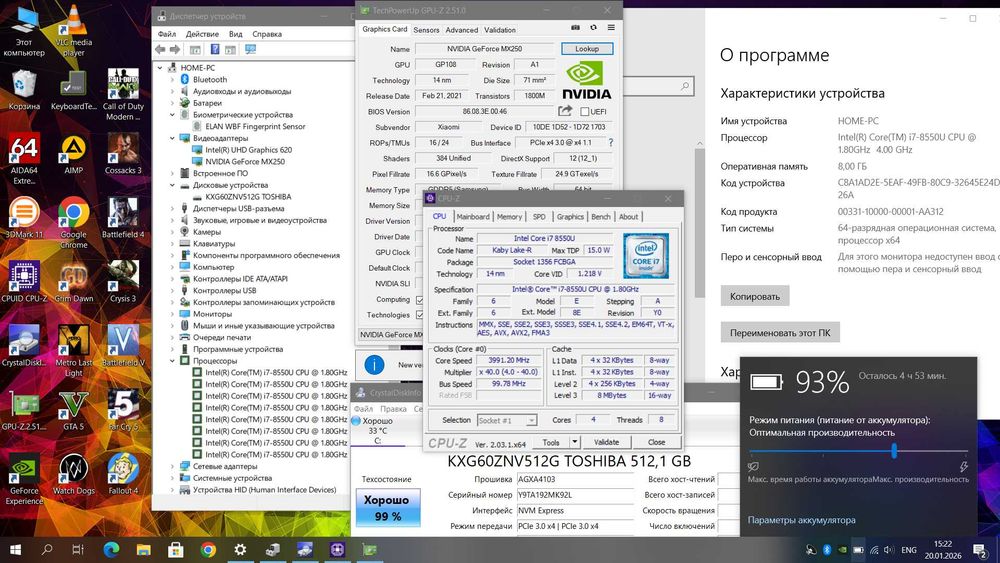Screen dimensions: 1000x563
Task: Open the CPU-Z Tools dropdown arrow
Action: point(575,442)
